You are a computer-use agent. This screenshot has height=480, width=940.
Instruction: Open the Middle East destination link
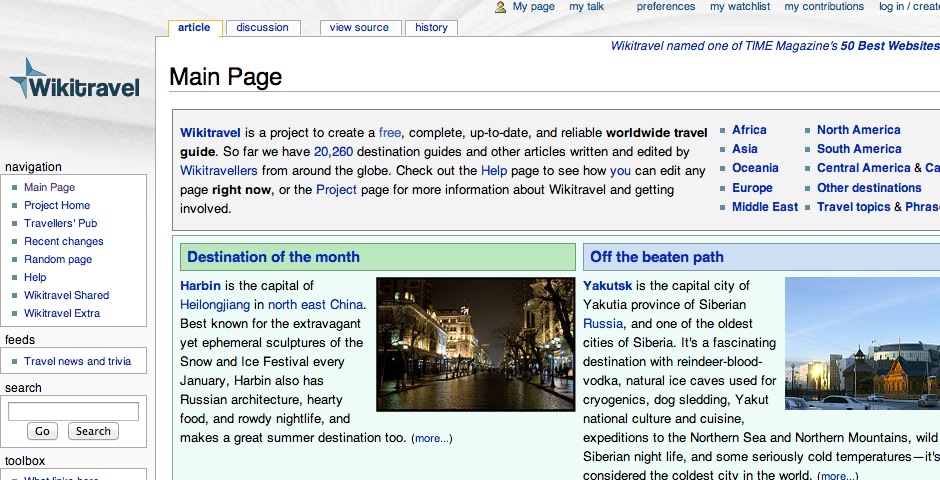click(x=765, y=207)
